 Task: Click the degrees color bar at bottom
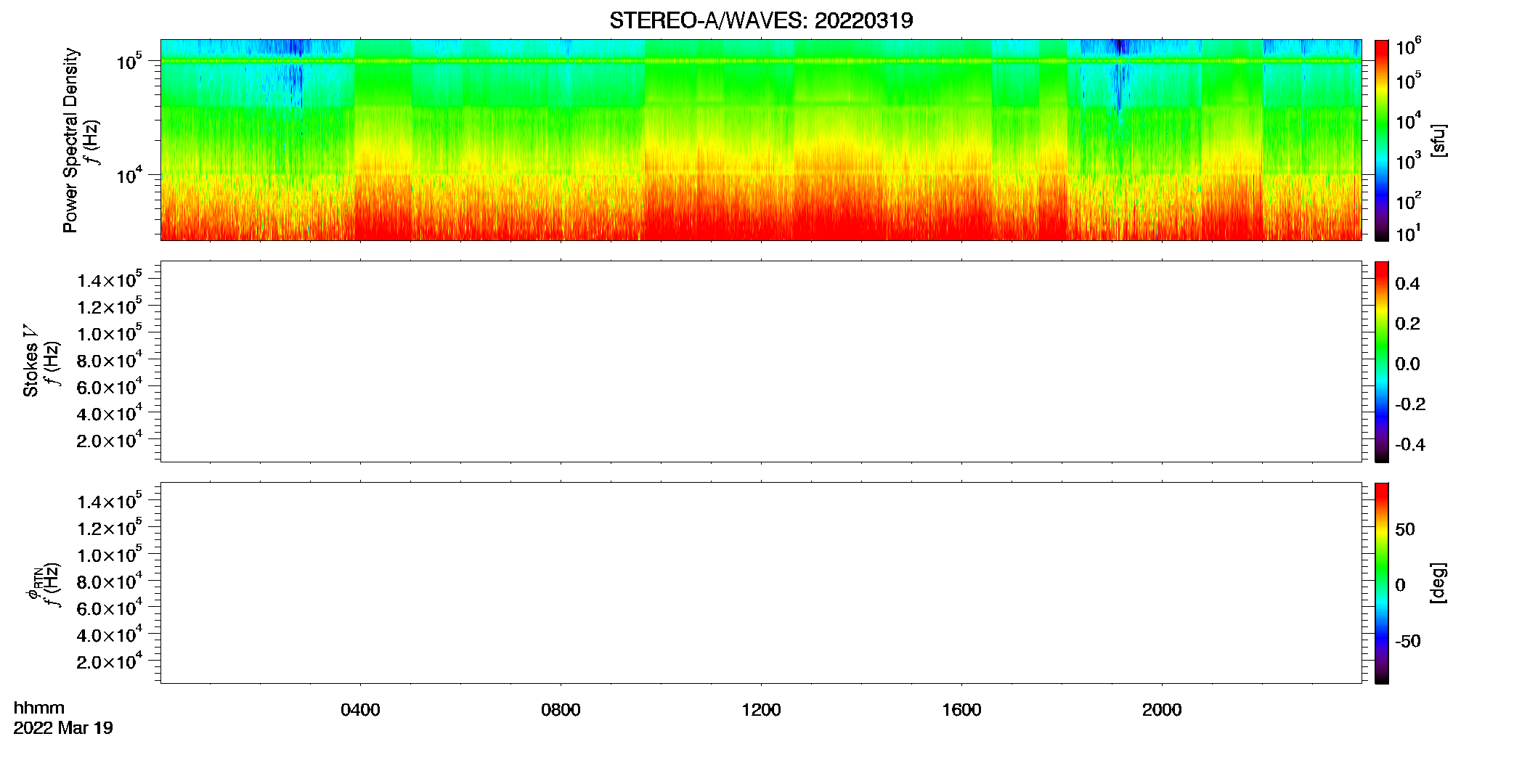pyautogui.click(x=1382, y=583)
